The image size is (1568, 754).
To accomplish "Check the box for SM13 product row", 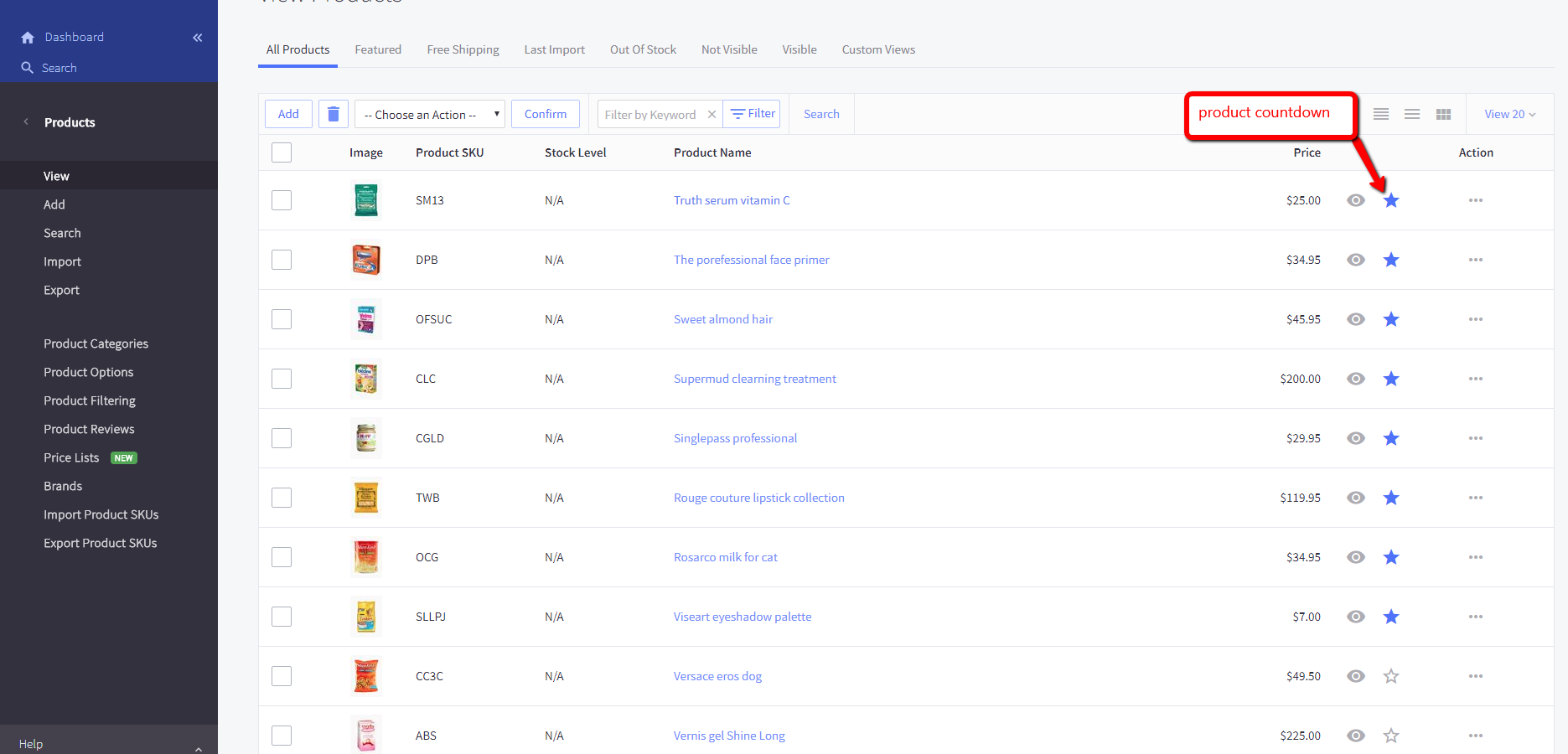I will point(282,200).
